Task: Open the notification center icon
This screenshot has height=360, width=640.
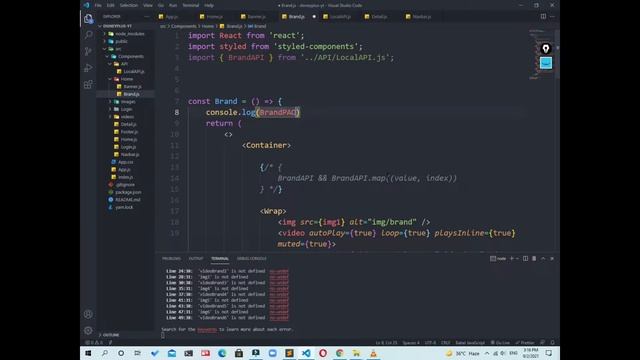Action: pyautogui.click(x=549, y=353)
